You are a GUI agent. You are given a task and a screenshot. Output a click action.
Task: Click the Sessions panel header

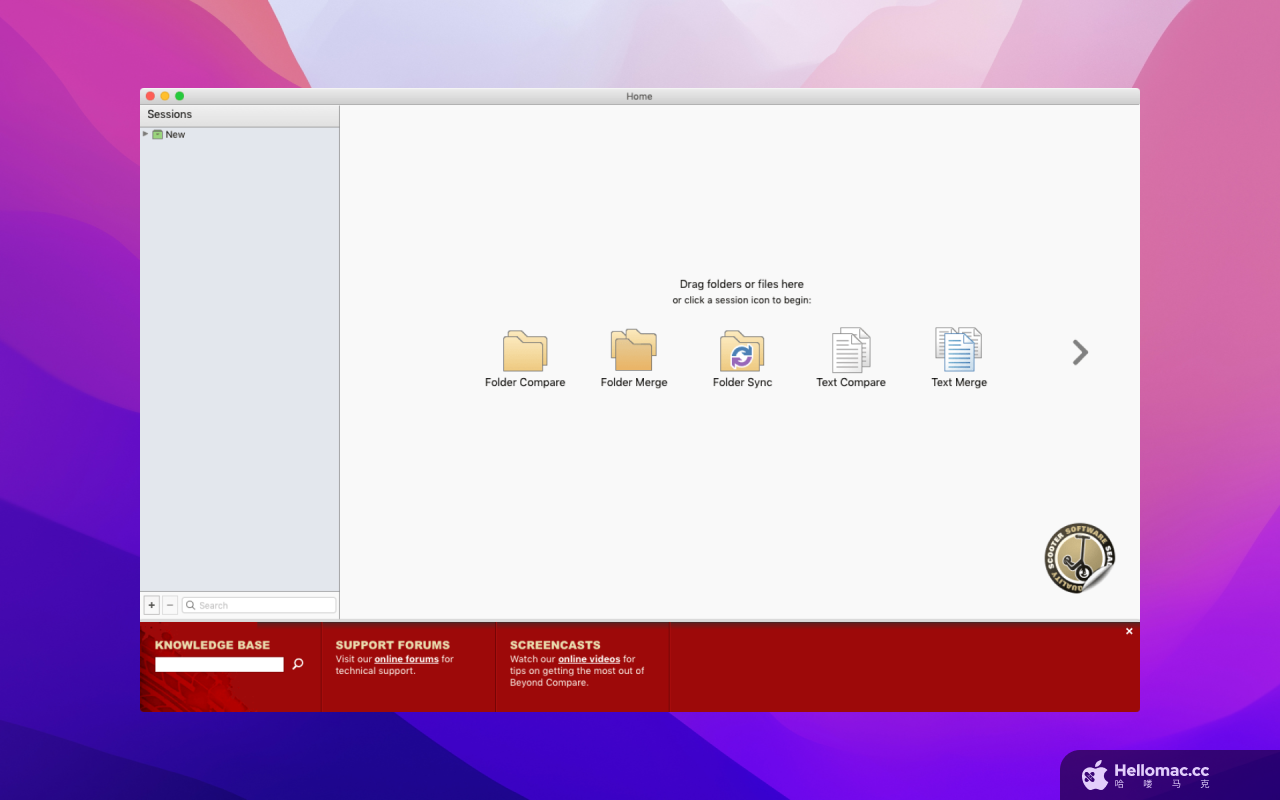(240, 115)
